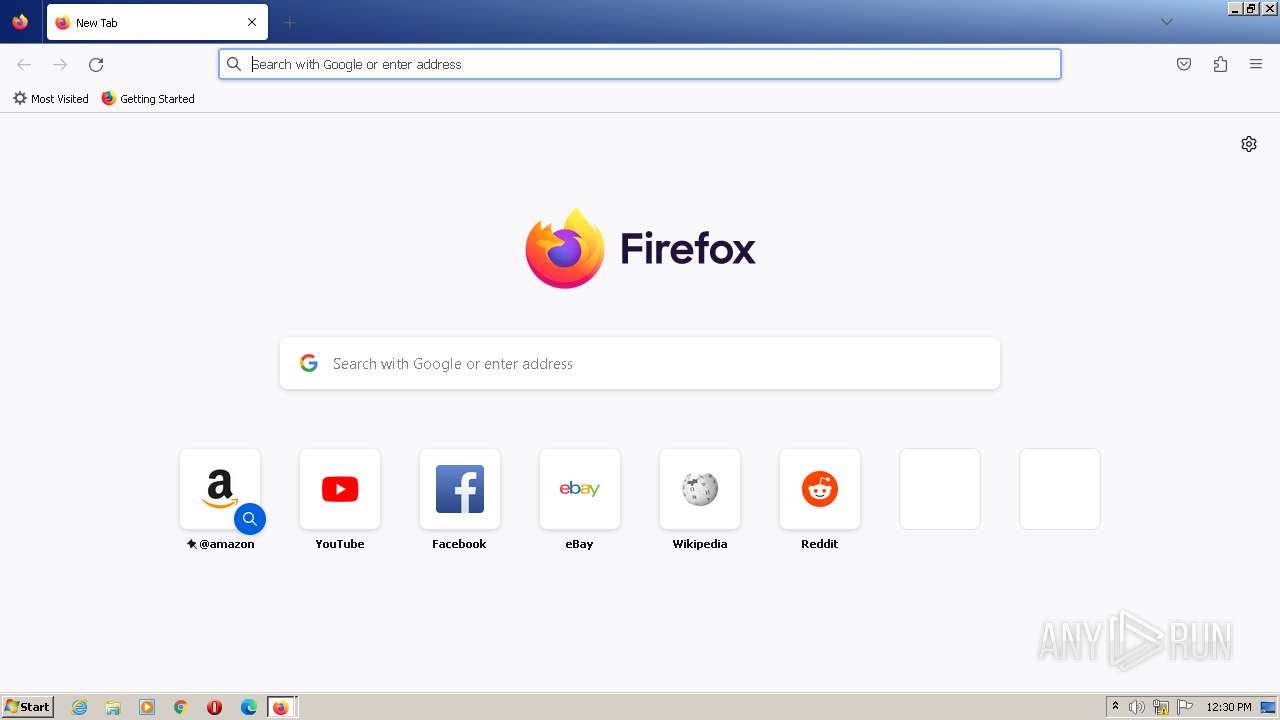Screen dimensions: 1280x720
Task: Focus the address bar search field
Action: [640, 64]
